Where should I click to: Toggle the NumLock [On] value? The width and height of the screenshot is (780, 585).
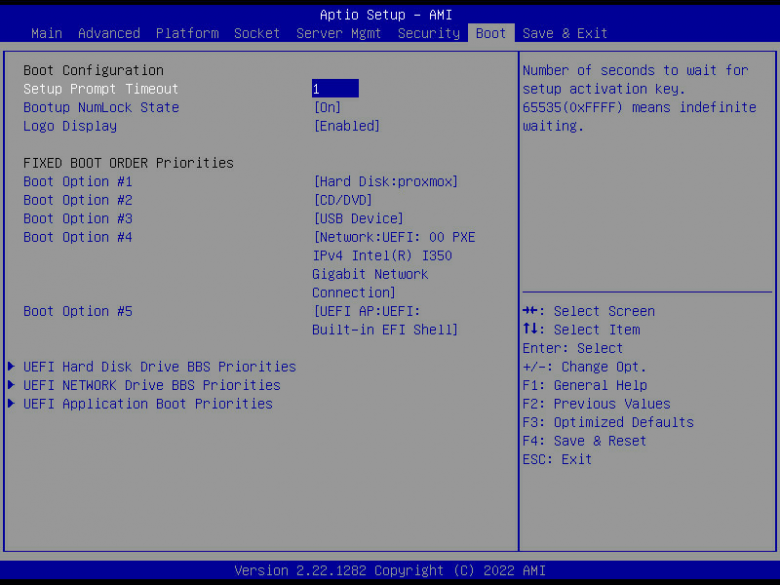pyautogui.click(x=327, y=107)
